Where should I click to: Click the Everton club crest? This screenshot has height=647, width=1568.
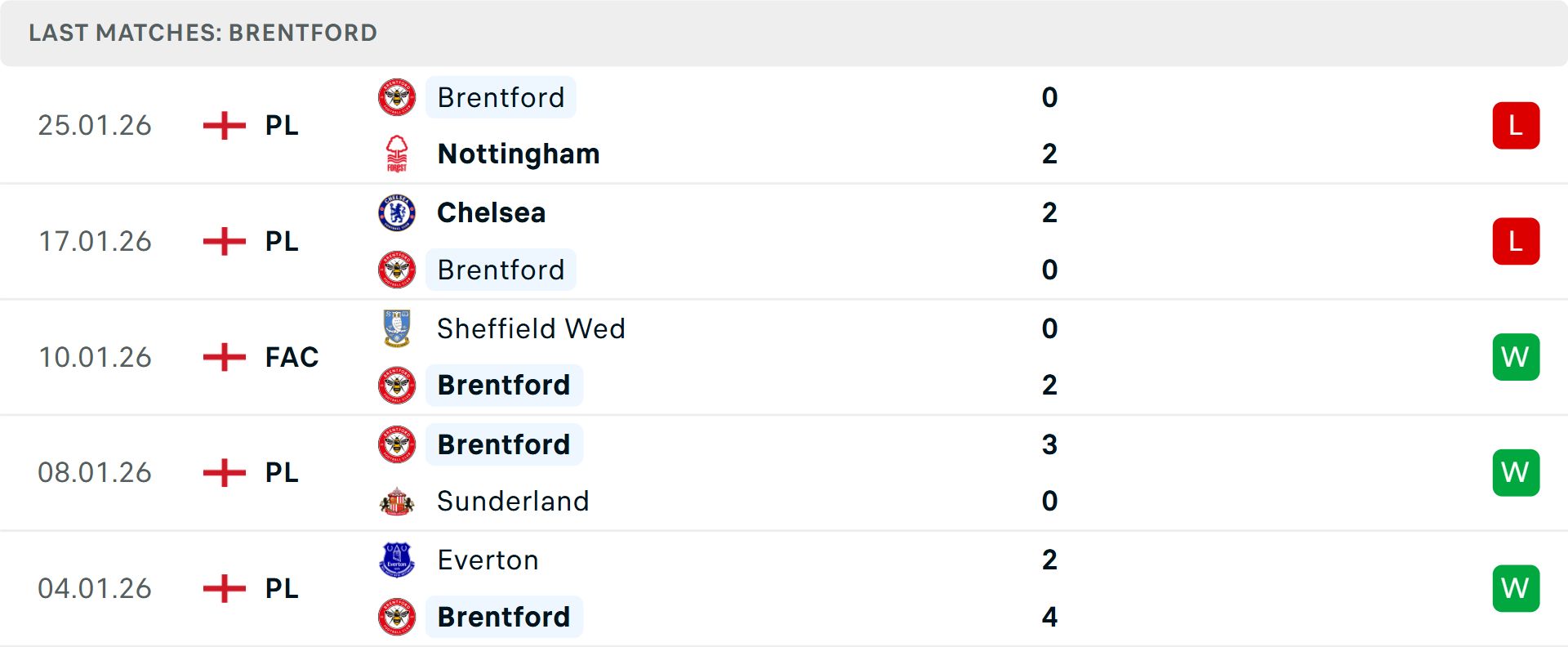(397, 560)
